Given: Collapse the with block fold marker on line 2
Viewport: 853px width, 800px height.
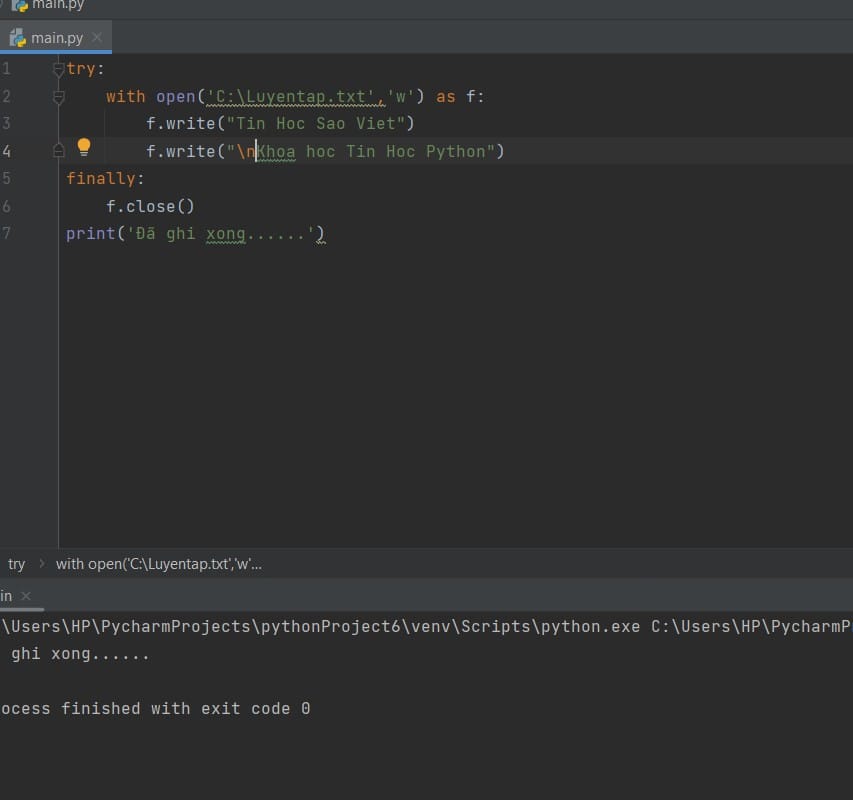Looking at the screenshot, I should (x=59, y=97).
